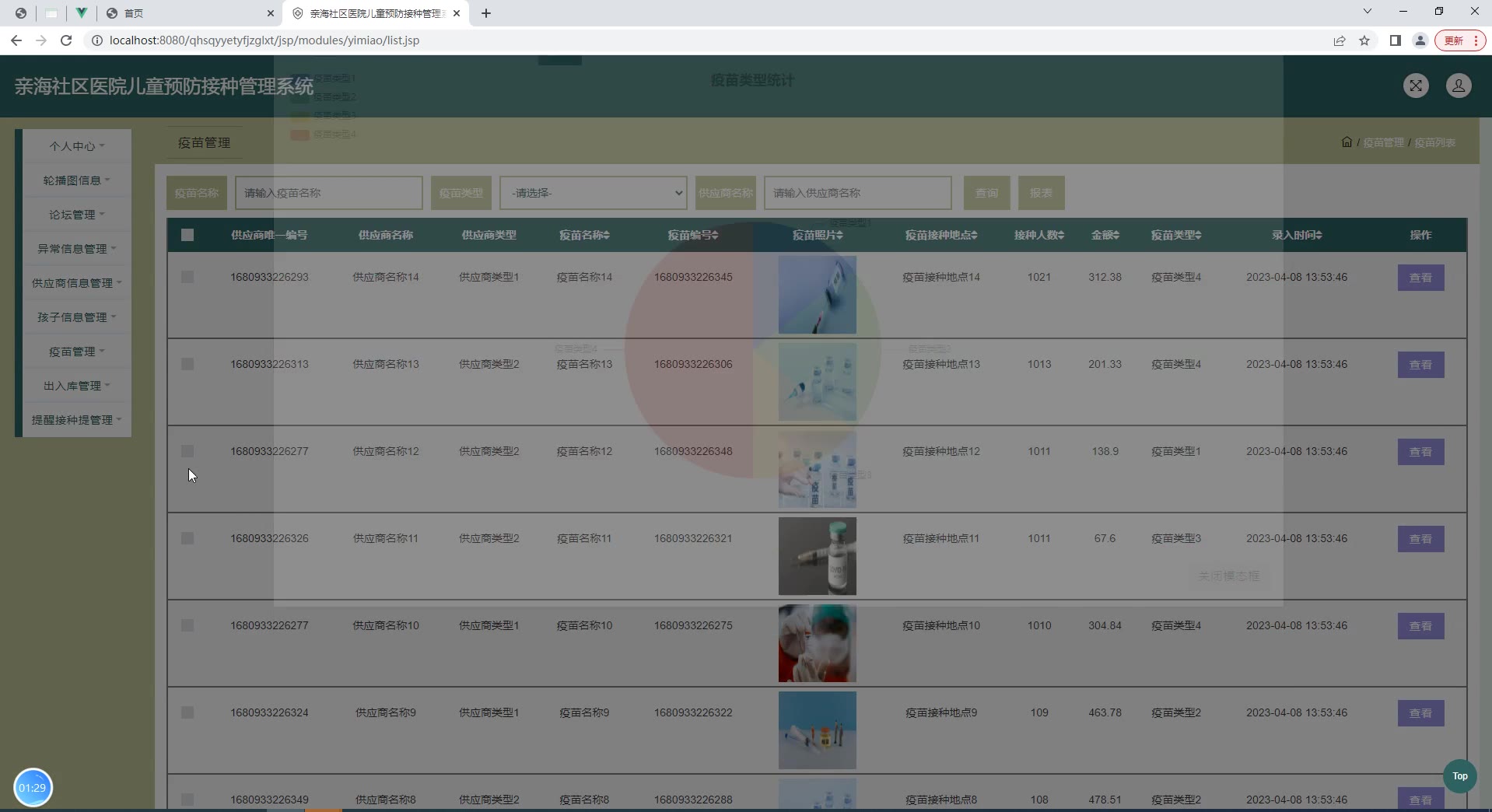Click the fullscreen toggle icon in header
This screenshot has width=1492, height=812.
click(x=1416, y=86)
